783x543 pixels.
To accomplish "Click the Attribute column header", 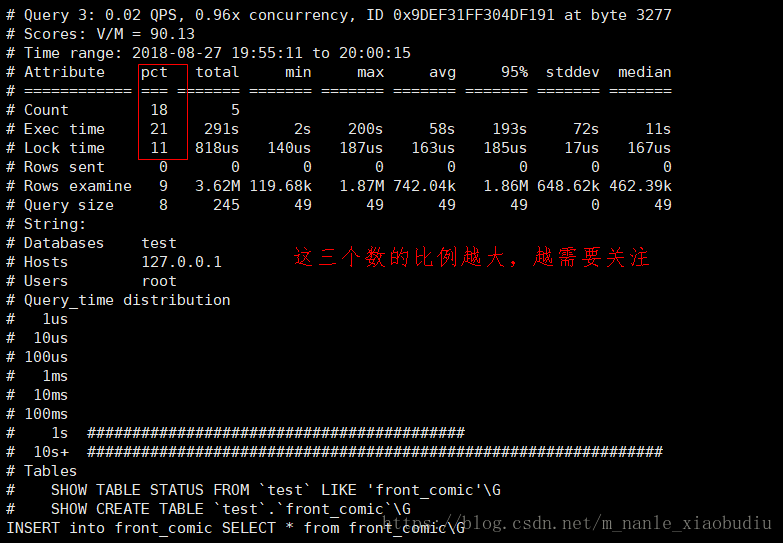I will pyautogui.click(x=64, y=72).
